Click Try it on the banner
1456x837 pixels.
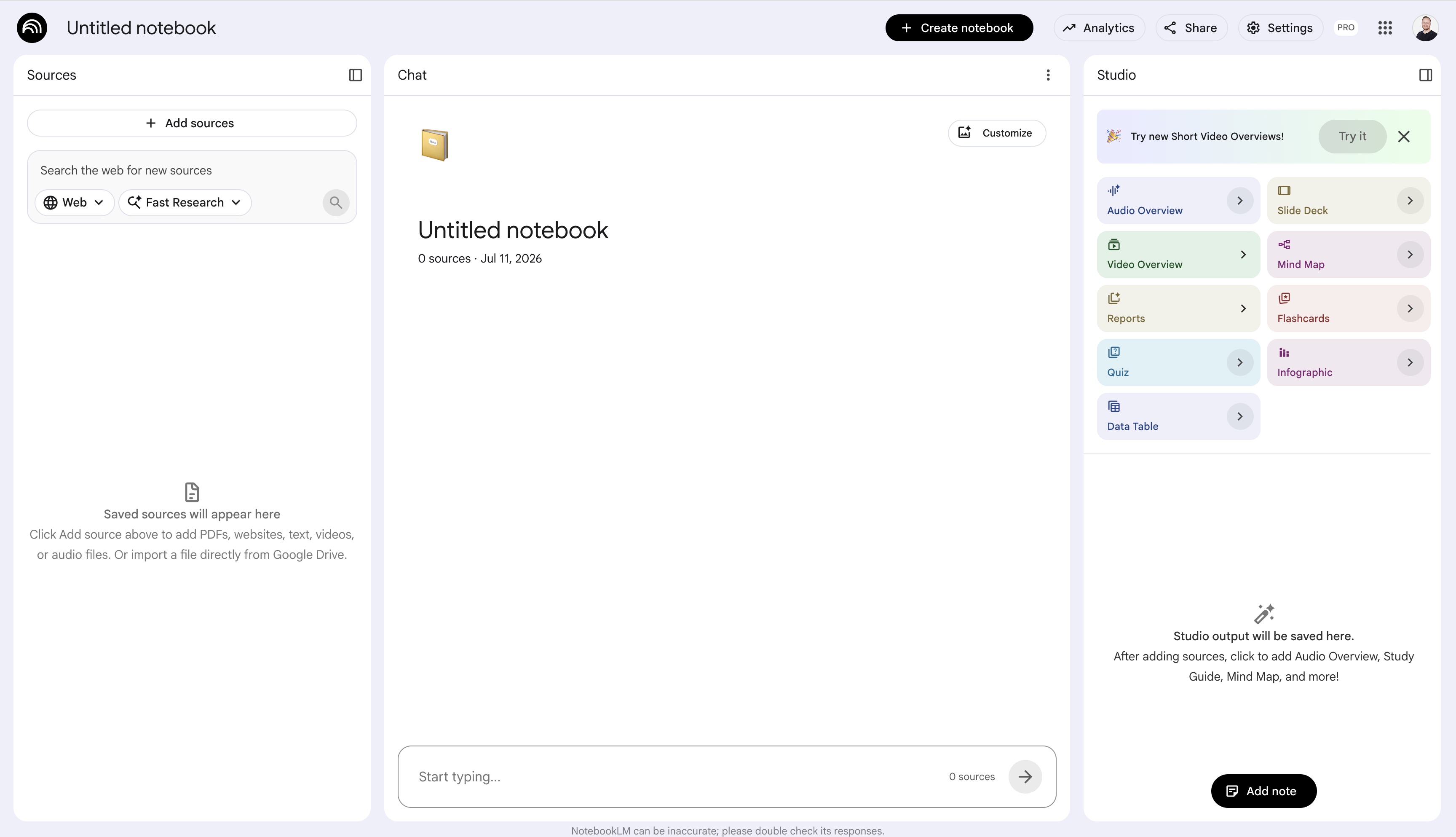point(1352,136)
